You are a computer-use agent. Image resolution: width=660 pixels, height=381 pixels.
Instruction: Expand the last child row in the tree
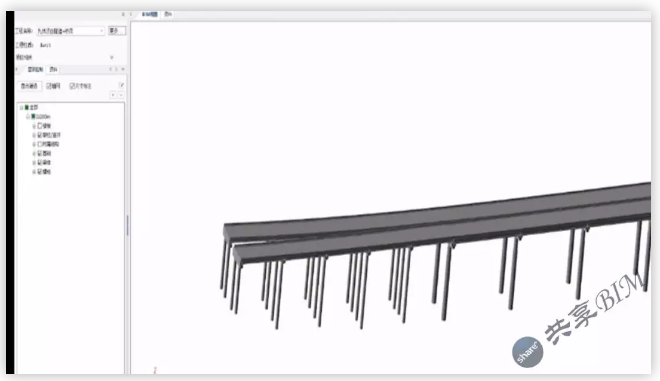pyautogui.click(x=34, y=172)
